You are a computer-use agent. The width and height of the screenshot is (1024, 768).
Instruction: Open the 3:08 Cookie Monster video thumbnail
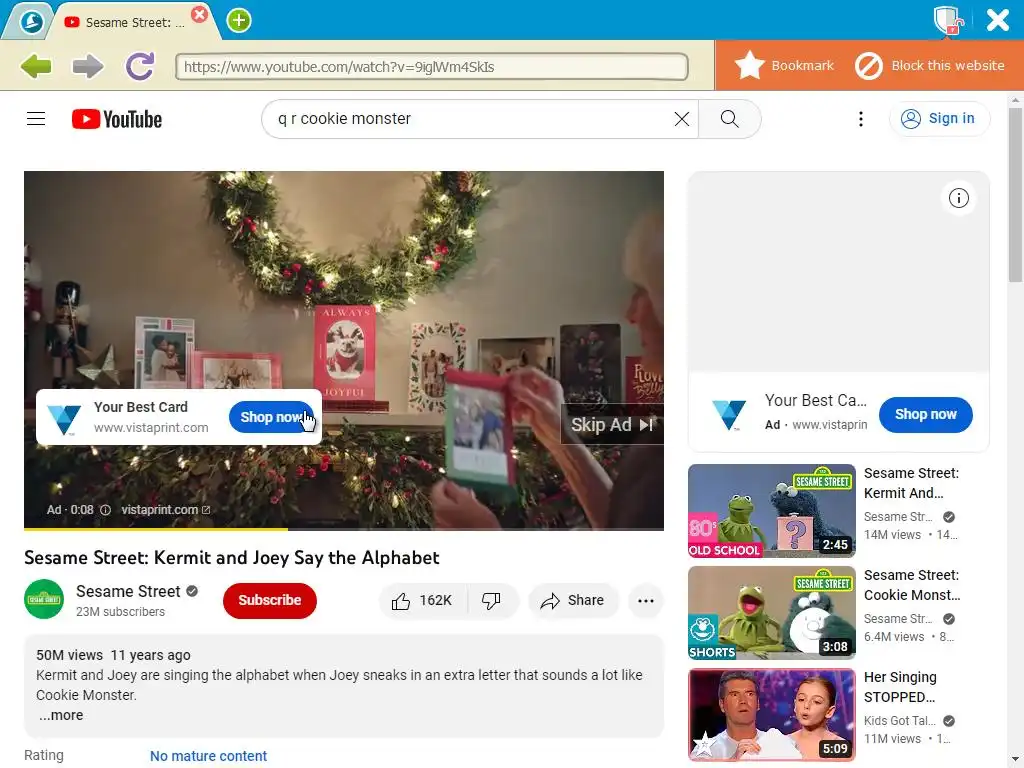(x=771, y=613)
